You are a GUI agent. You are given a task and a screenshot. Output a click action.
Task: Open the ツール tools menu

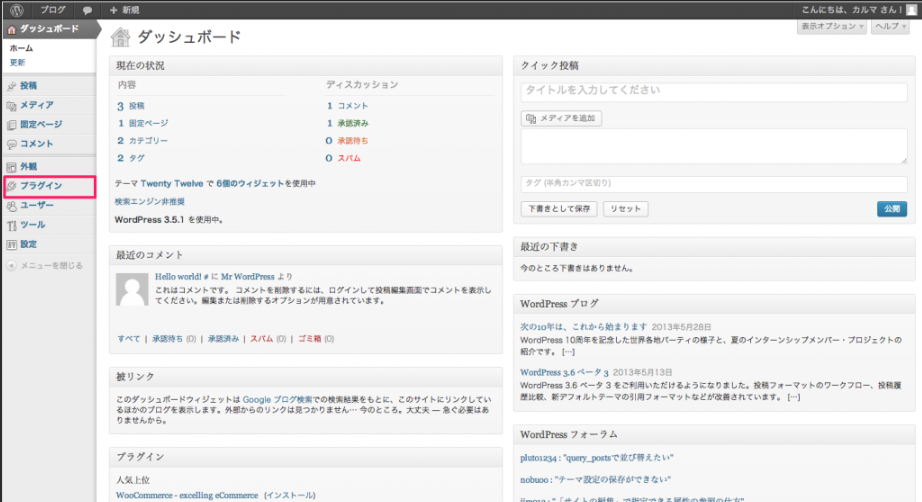click(x=32, y=225)
